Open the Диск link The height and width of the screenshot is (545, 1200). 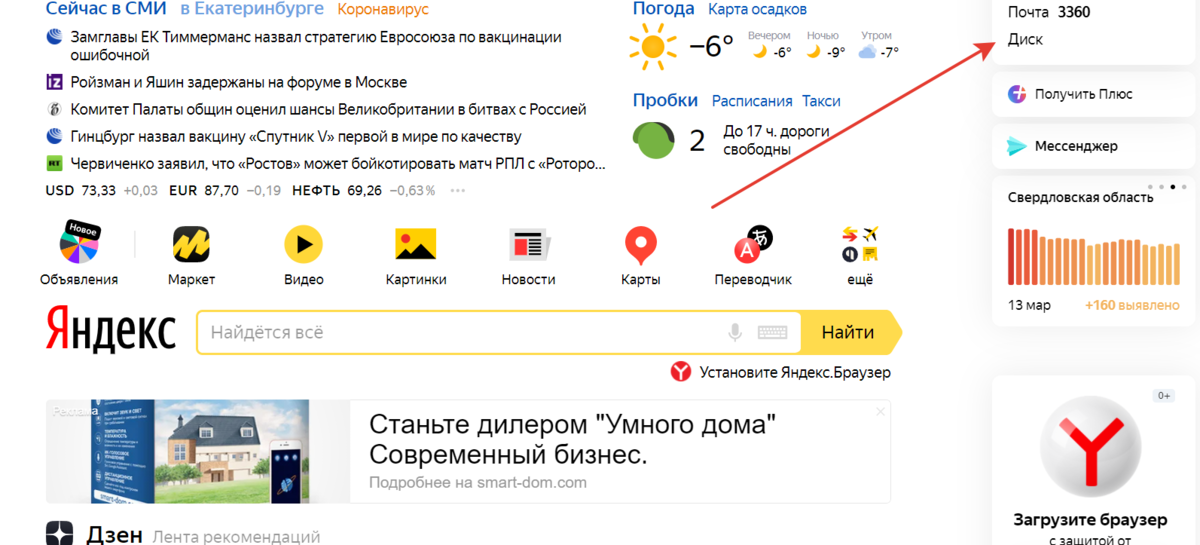click(x=1025, y=40)
